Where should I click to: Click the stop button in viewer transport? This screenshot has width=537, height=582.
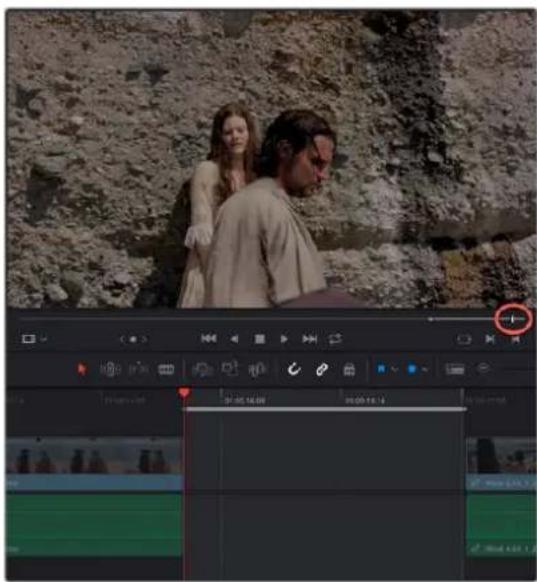point(259,339)
